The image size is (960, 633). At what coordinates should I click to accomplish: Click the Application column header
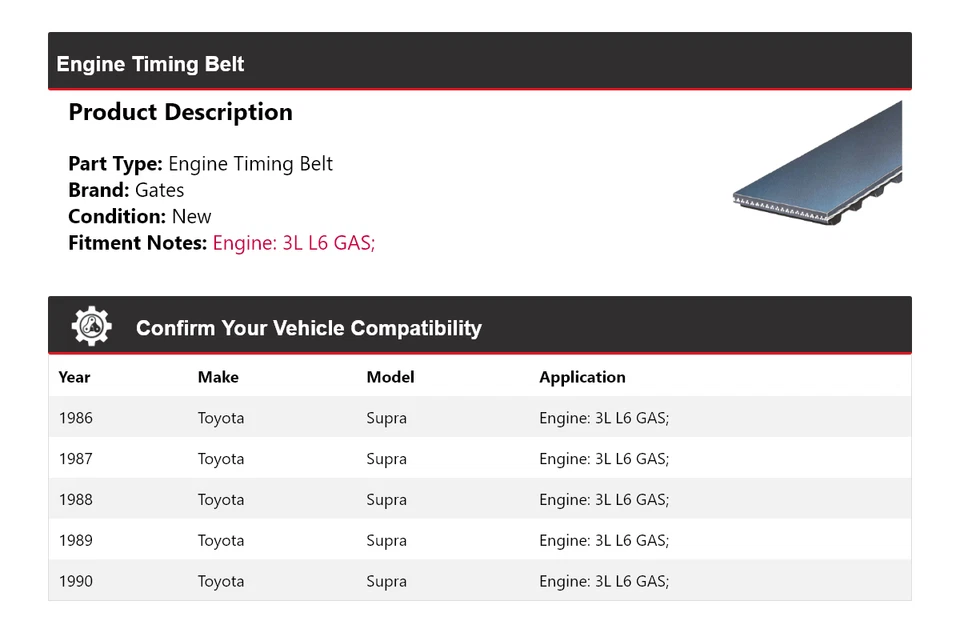(582, 377)
